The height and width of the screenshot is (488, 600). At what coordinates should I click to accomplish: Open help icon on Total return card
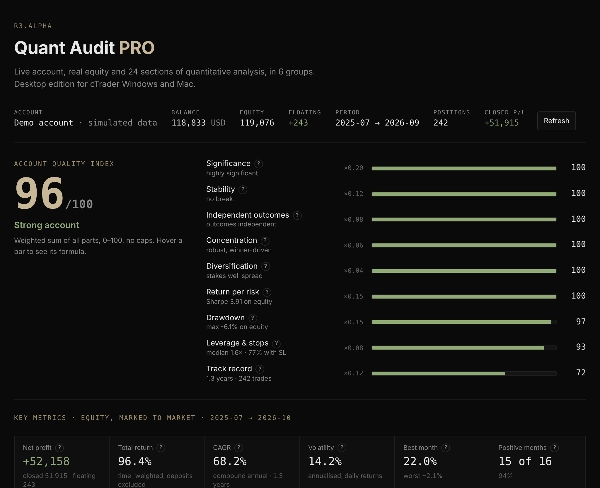(x=161, y=447)
